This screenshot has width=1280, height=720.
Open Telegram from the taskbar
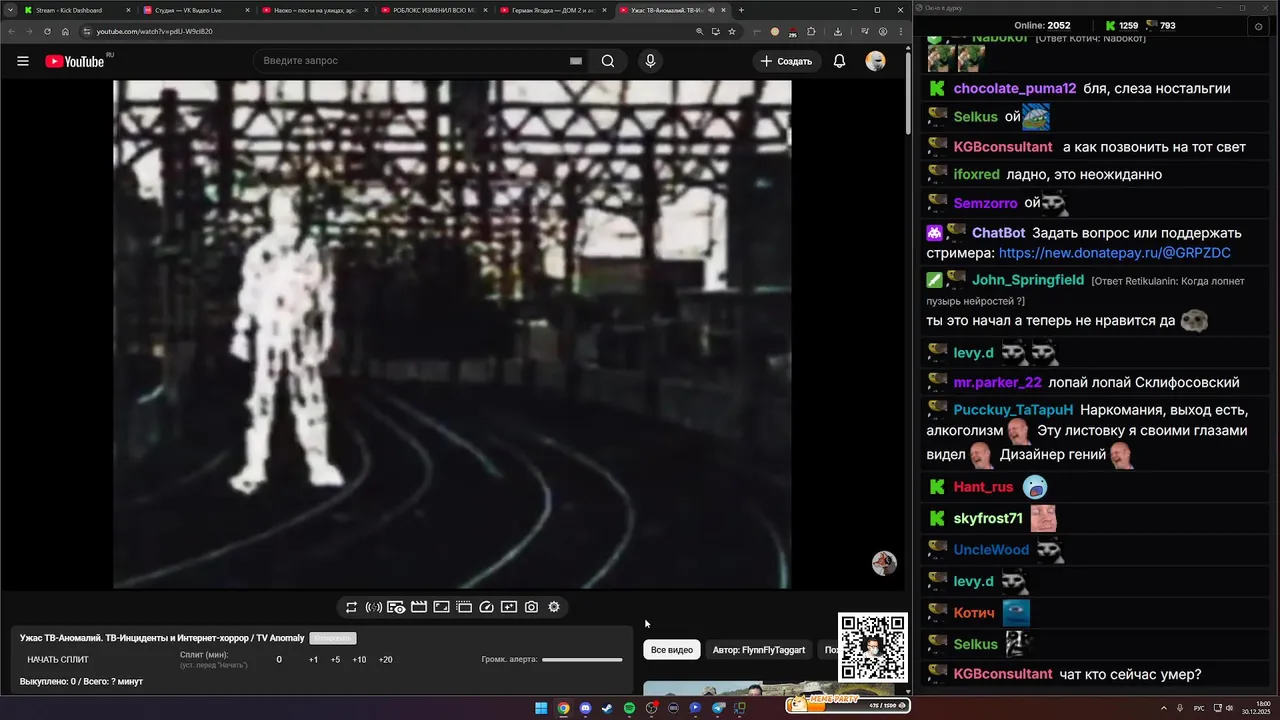717,708
